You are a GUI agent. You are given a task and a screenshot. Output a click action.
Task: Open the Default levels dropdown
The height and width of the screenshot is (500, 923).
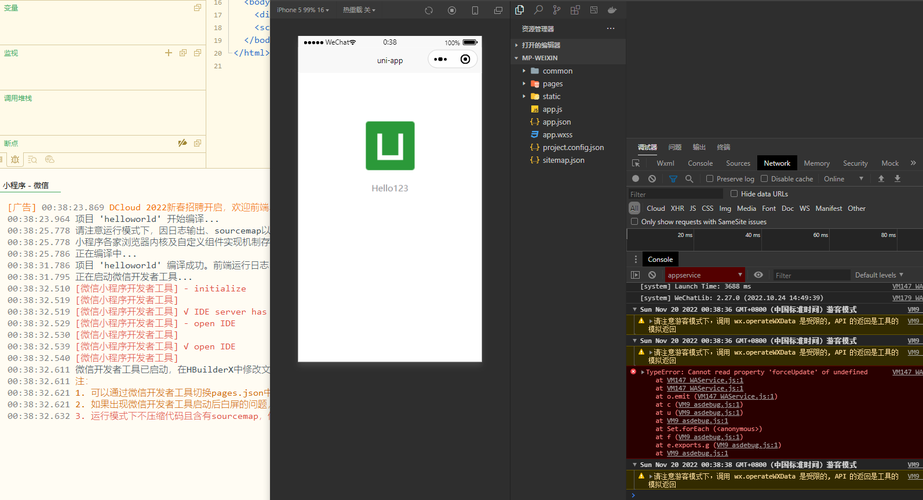tap(879, 275)
